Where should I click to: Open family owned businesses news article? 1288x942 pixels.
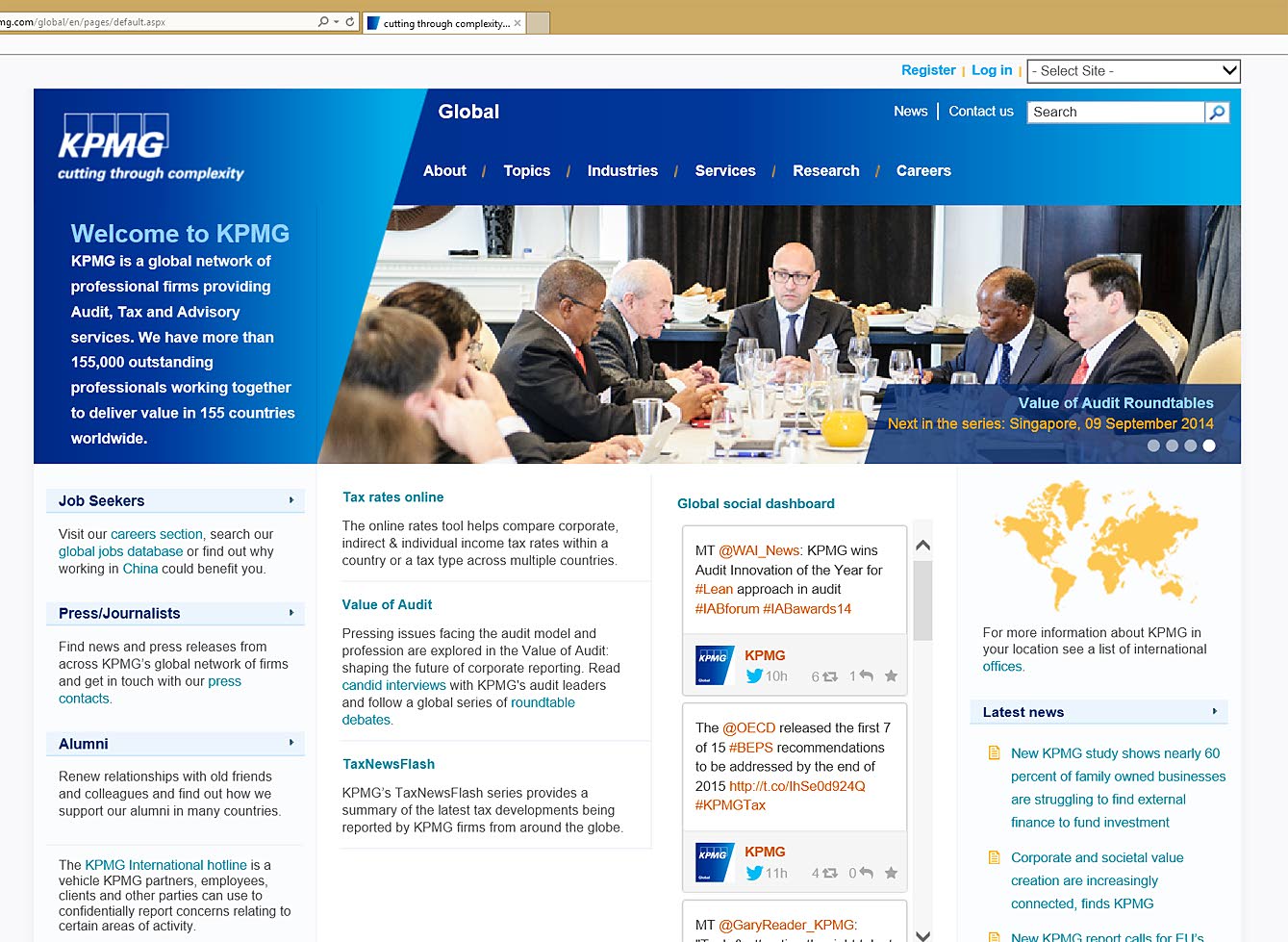[x=1118, y=788]
